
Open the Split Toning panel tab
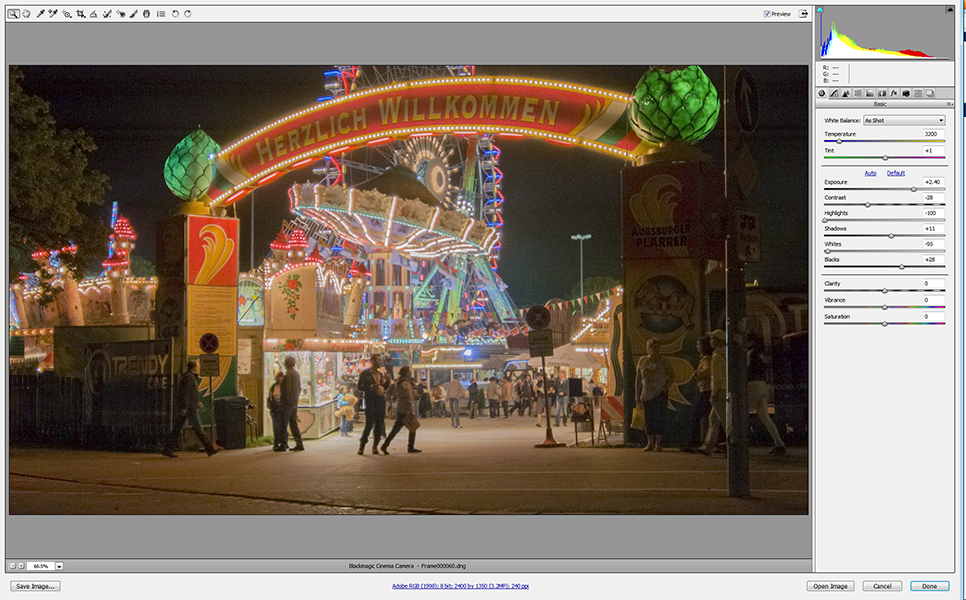pos(870,94)
